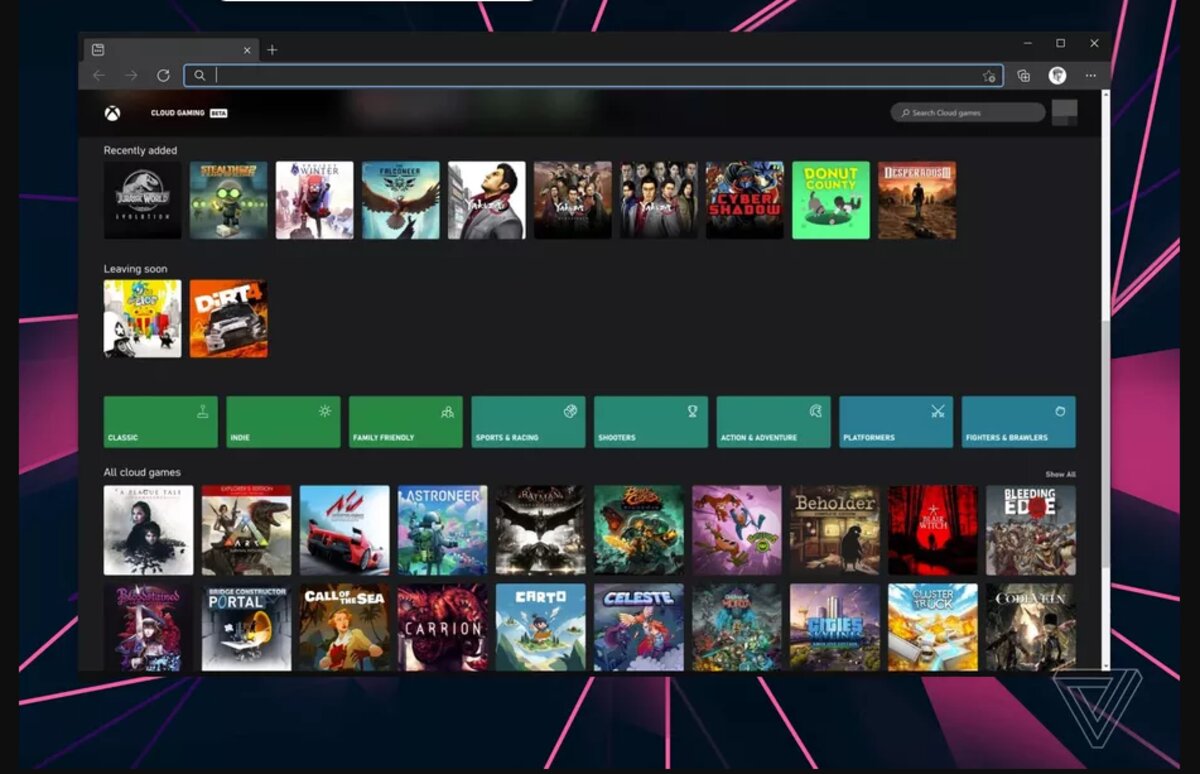Image resolution: width=1200 pixels, height=774 pixels.
Task: Open the Yakuza tile showing one man in a grey suit
Action: 487,200
